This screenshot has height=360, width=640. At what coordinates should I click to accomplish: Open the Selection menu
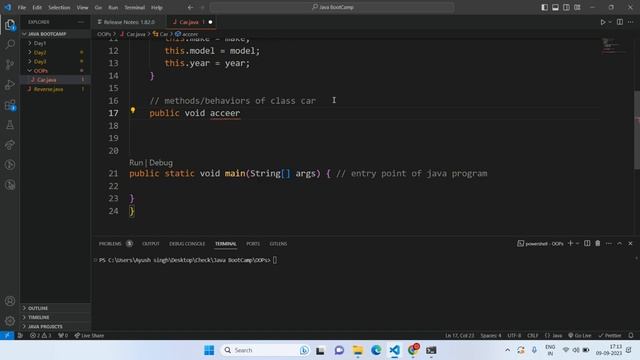59,7
